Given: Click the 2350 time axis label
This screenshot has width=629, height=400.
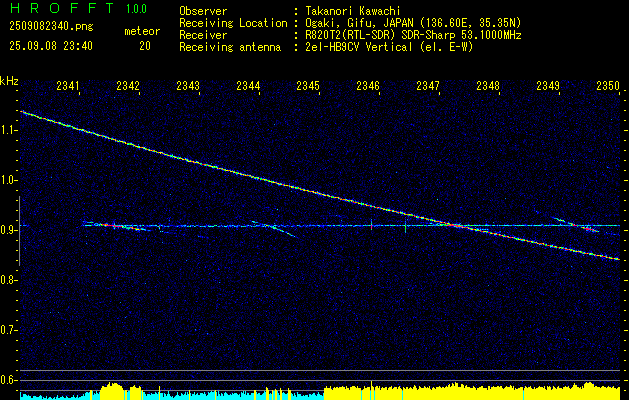Looking at the screenshot, I should 608,85.
